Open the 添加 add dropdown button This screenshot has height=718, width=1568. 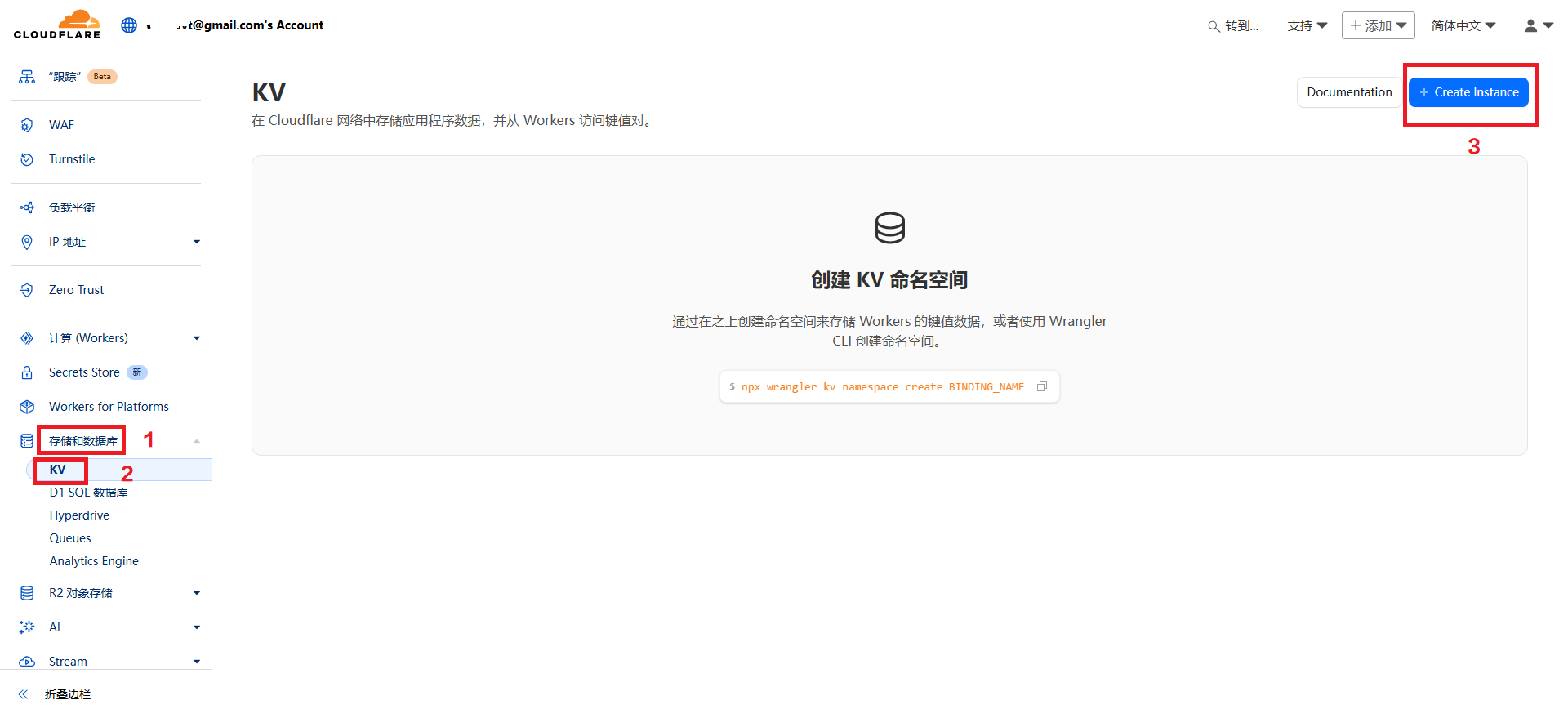[x=1378, y=25]
